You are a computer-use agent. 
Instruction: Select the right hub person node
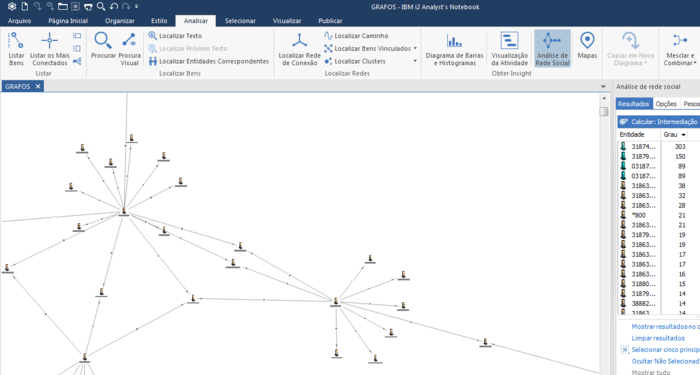click(336, 302)
